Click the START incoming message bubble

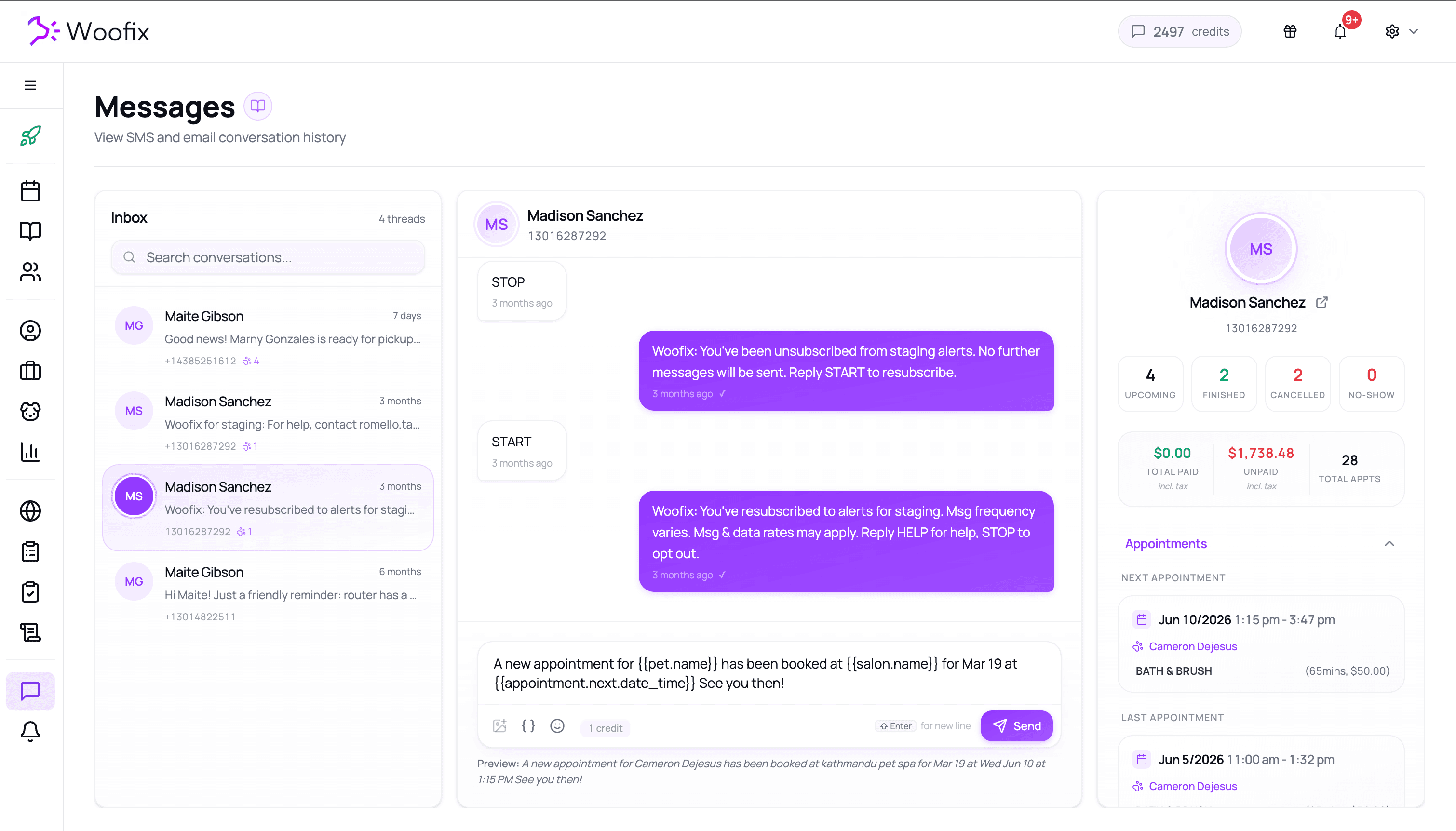tap(522, 451)
